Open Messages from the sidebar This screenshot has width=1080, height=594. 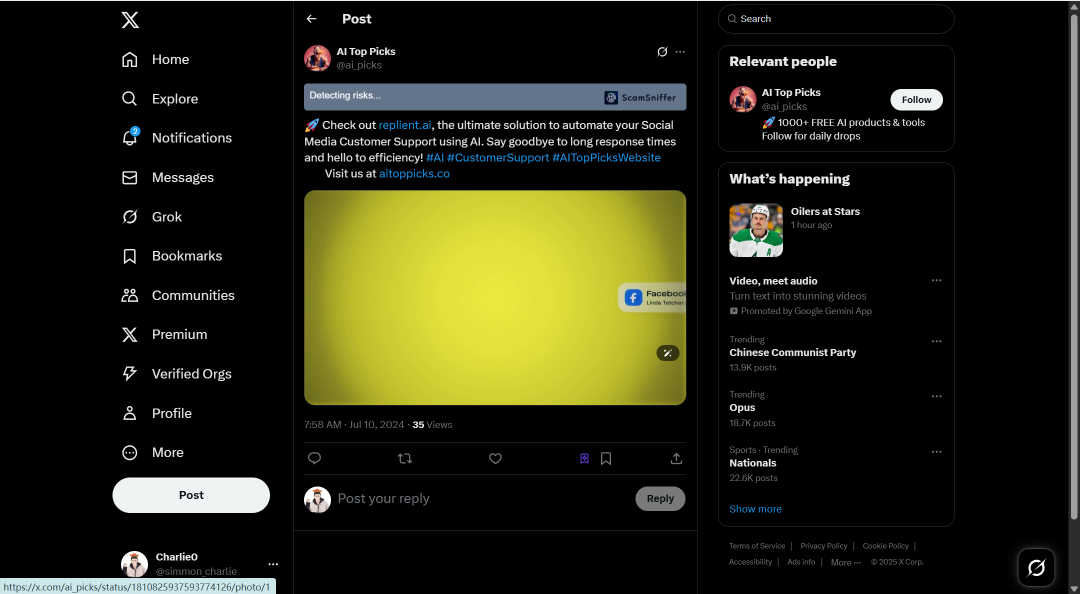(x=167, y=177)
